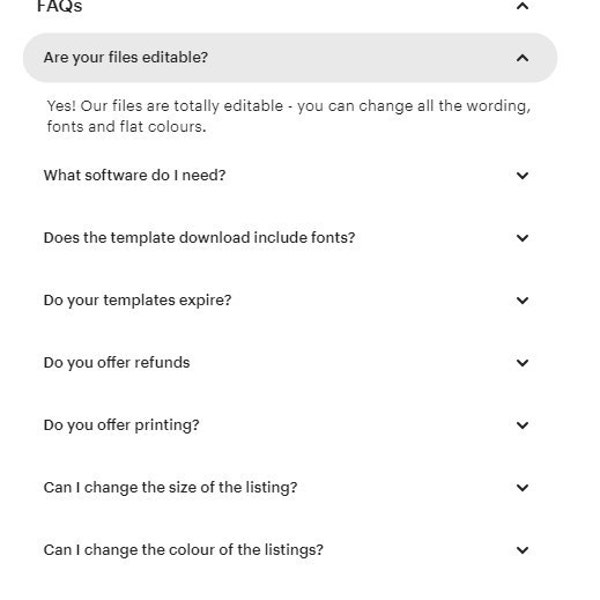Show answer for 'Do you offer refunds'
This screenshot has width=600, height=600.
point(290,363)
